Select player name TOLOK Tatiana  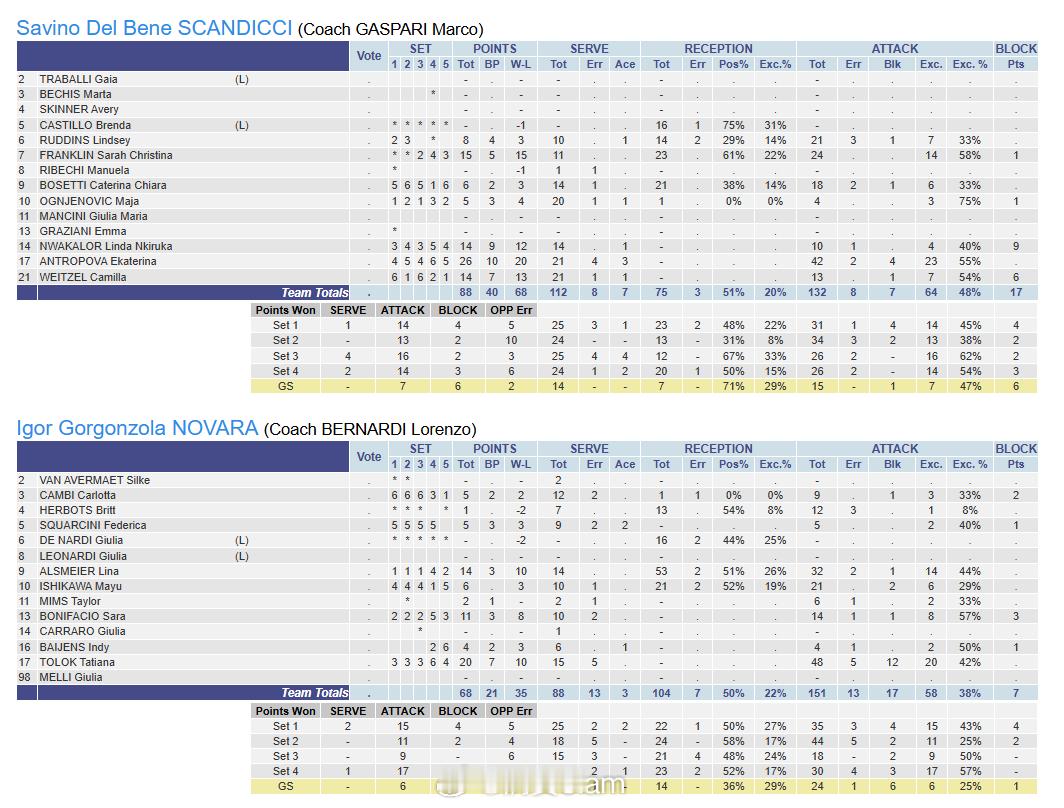point(77,662)
